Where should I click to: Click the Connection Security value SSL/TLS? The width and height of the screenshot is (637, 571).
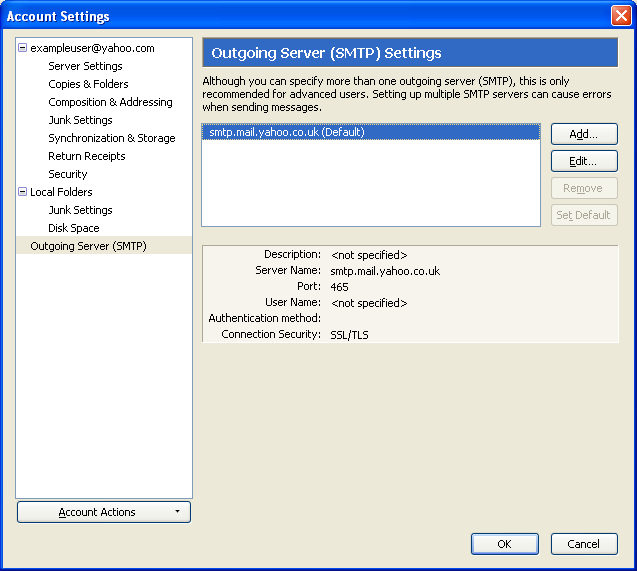[x=349, y=335]
